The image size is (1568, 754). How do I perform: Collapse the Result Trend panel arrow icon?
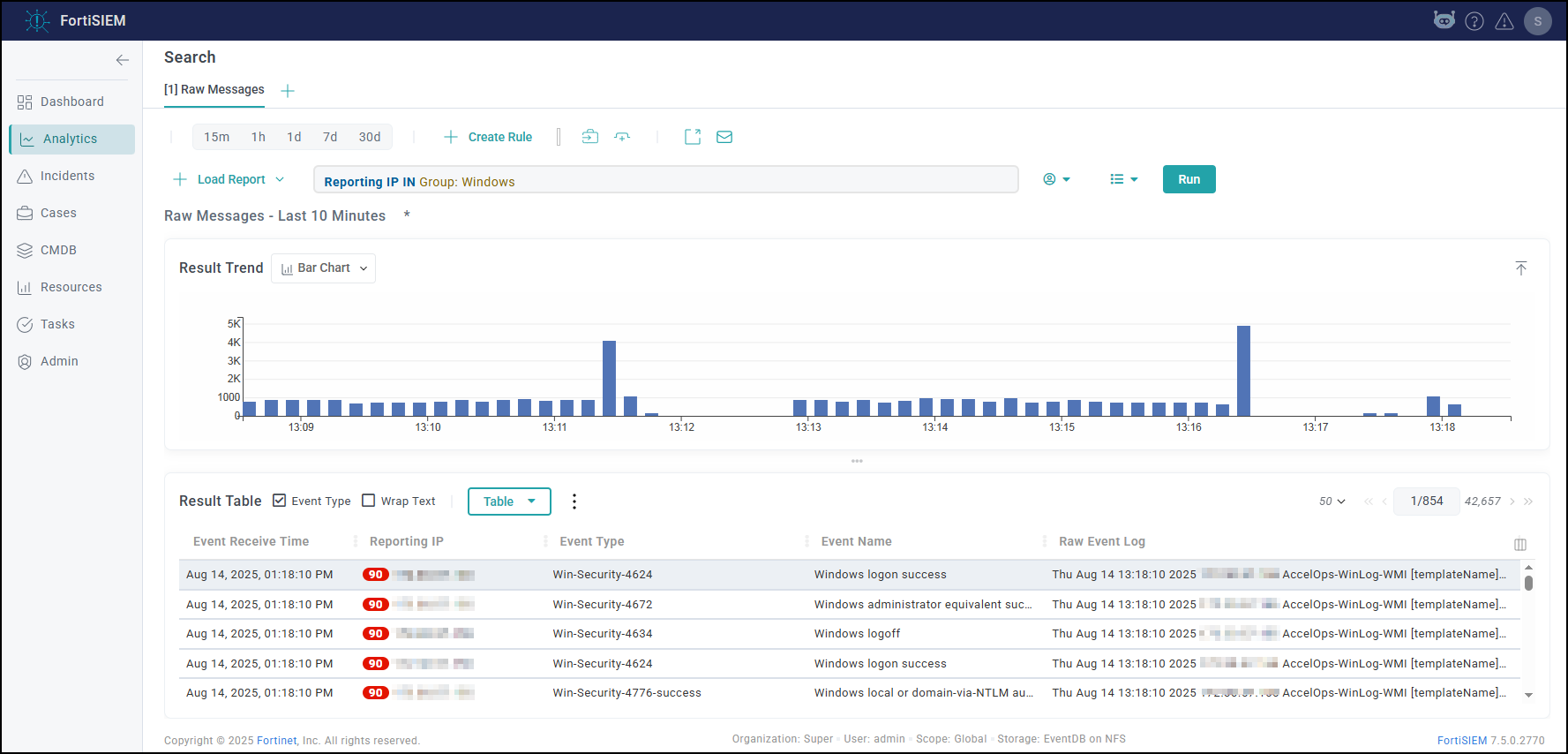[x=1521, y=268]
